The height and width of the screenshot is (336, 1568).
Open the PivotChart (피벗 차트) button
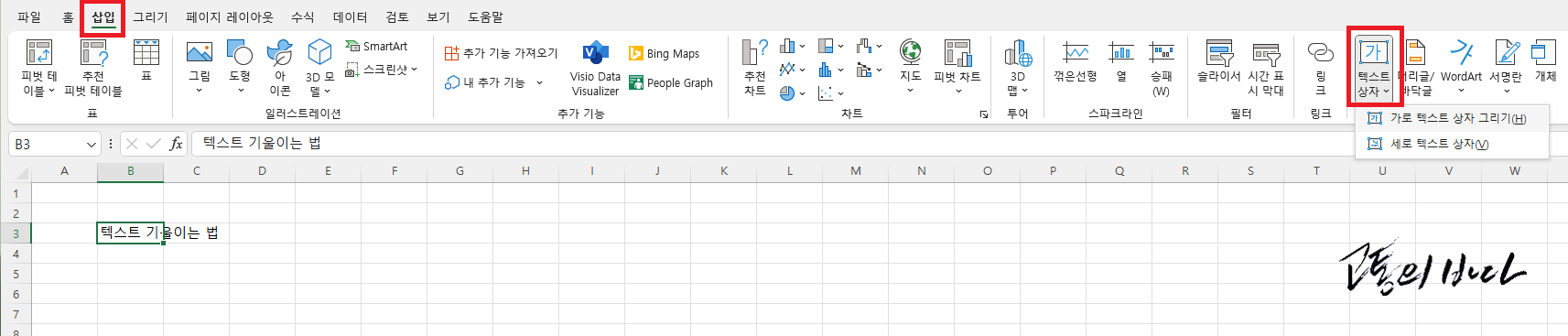(957, 68)
